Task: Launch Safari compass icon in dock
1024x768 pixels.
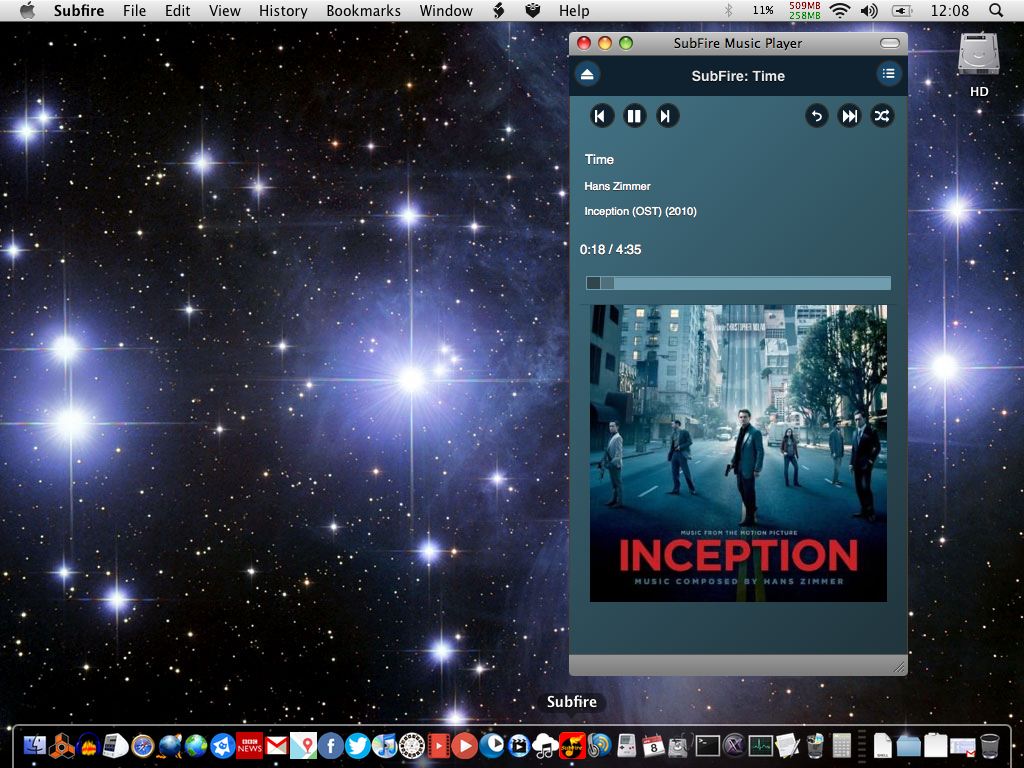Action: (x=142, y=745)
